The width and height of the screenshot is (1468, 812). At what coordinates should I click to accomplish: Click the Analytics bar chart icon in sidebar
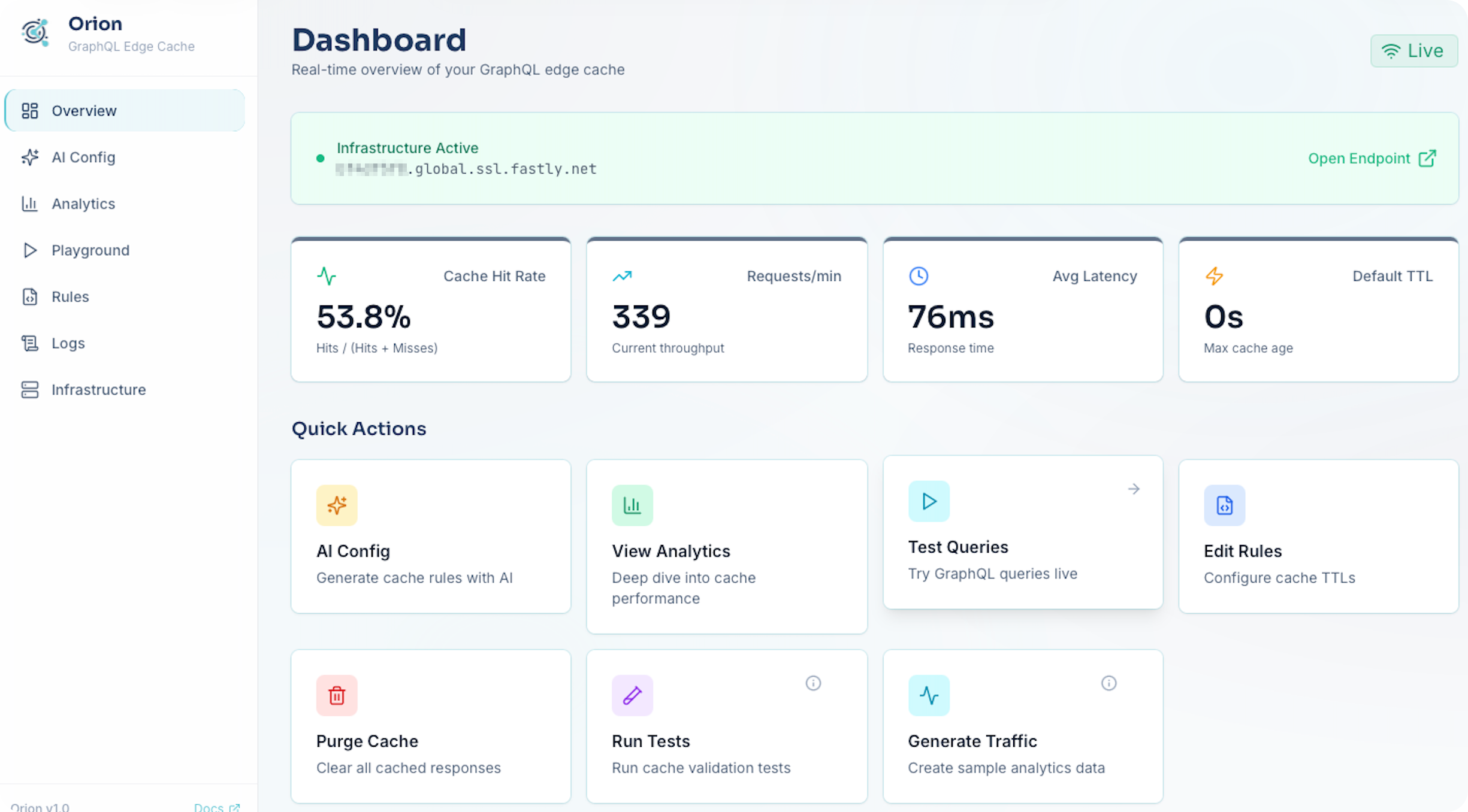pos(29,204)
